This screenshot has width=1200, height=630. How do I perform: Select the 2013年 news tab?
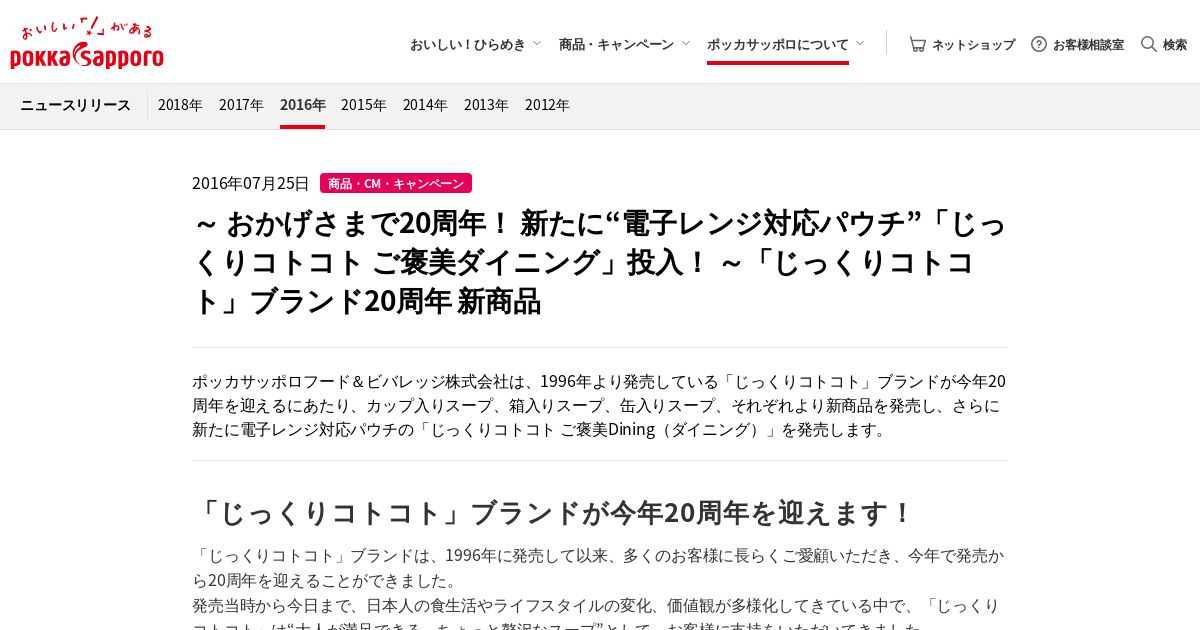click(486, 105)
